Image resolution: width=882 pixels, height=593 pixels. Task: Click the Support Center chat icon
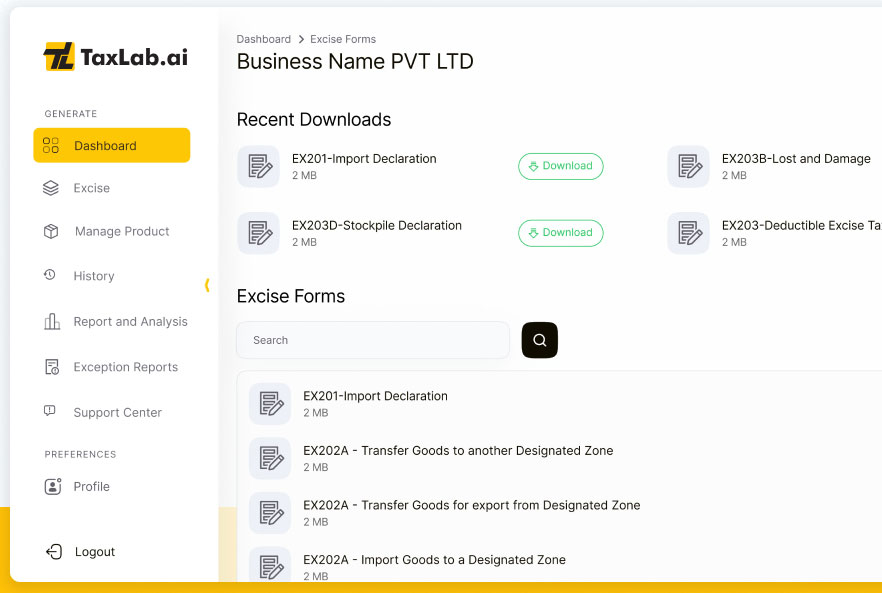click(x=50, y=412)
